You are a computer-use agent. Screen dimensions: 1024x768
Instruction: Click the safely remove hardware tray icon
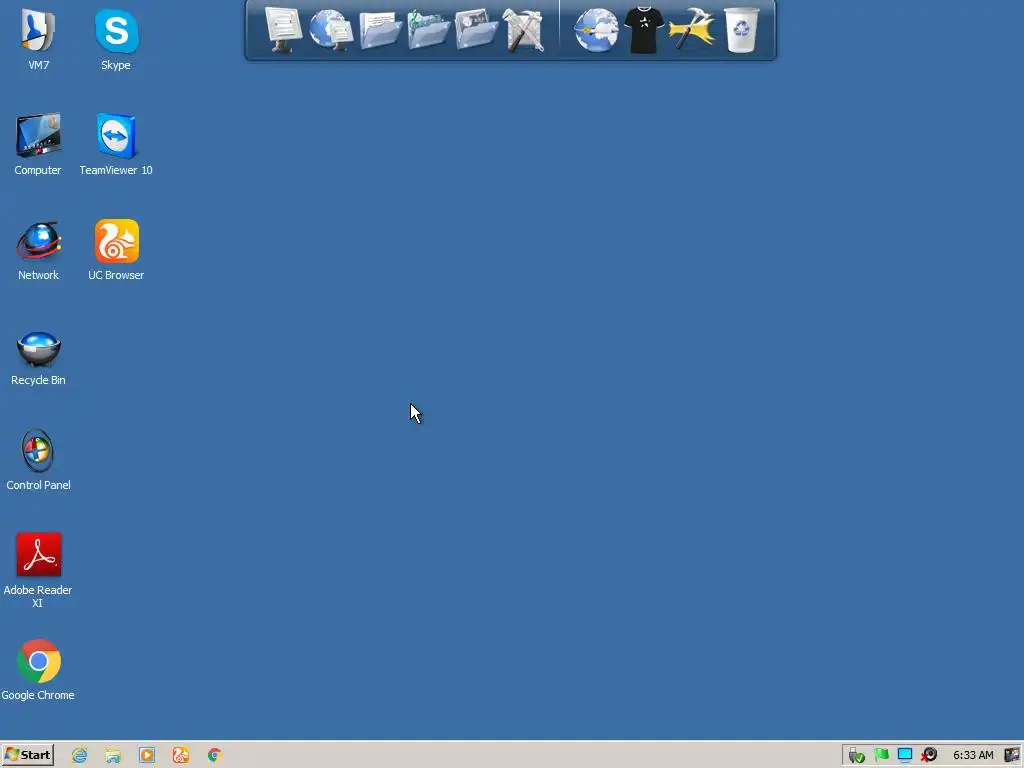(x=856, y=756)
